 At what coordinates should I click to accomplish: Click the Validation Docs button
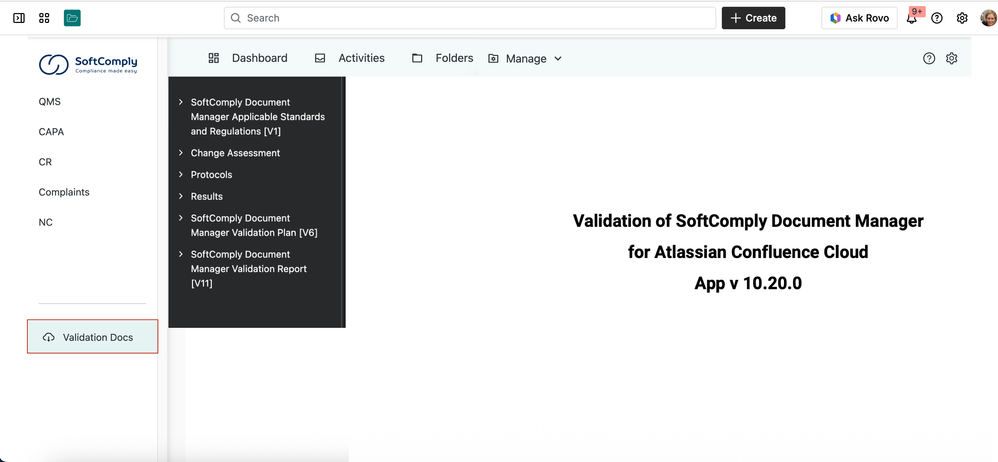92,337
